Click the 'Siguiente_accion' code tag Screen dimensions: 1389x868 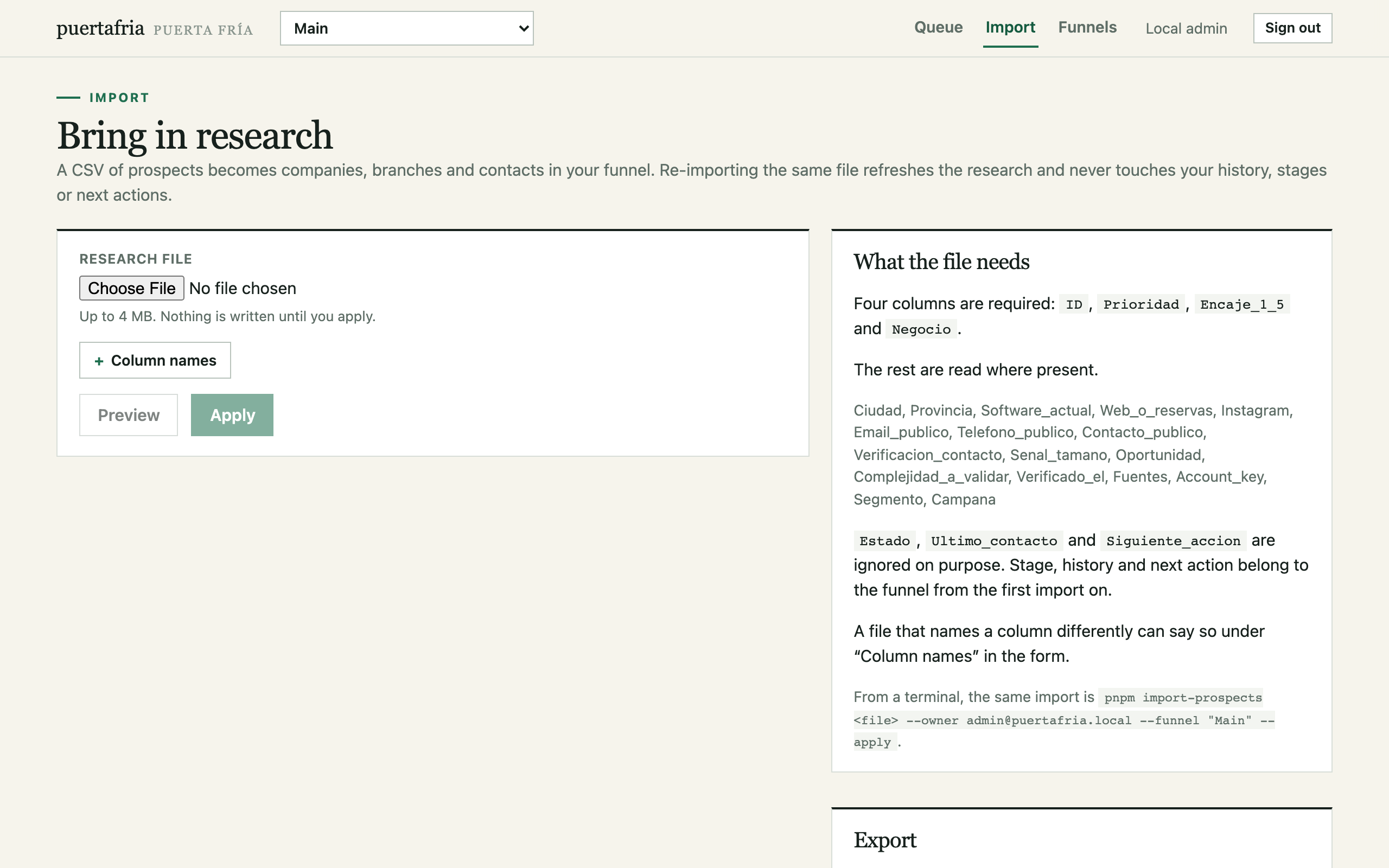coord(1173,541)
